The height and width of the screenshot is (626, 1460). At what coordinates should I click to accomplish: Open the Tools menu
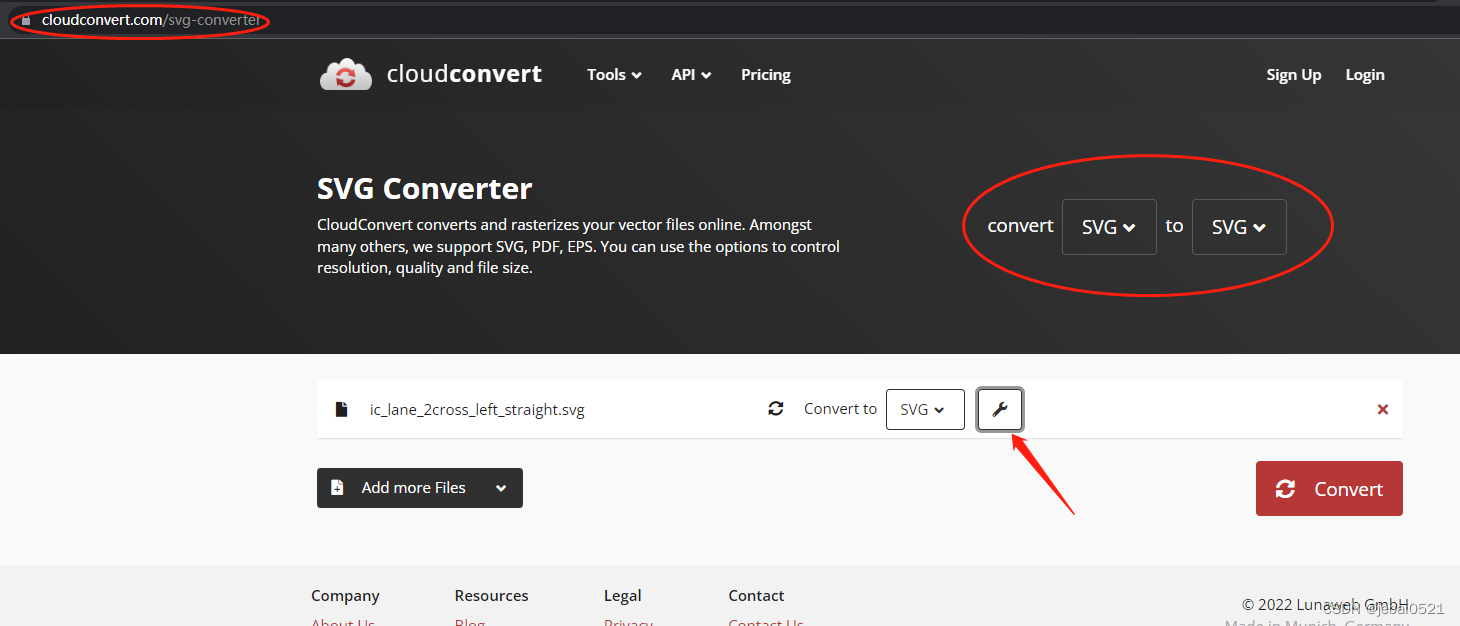click(x=614, y=75)
